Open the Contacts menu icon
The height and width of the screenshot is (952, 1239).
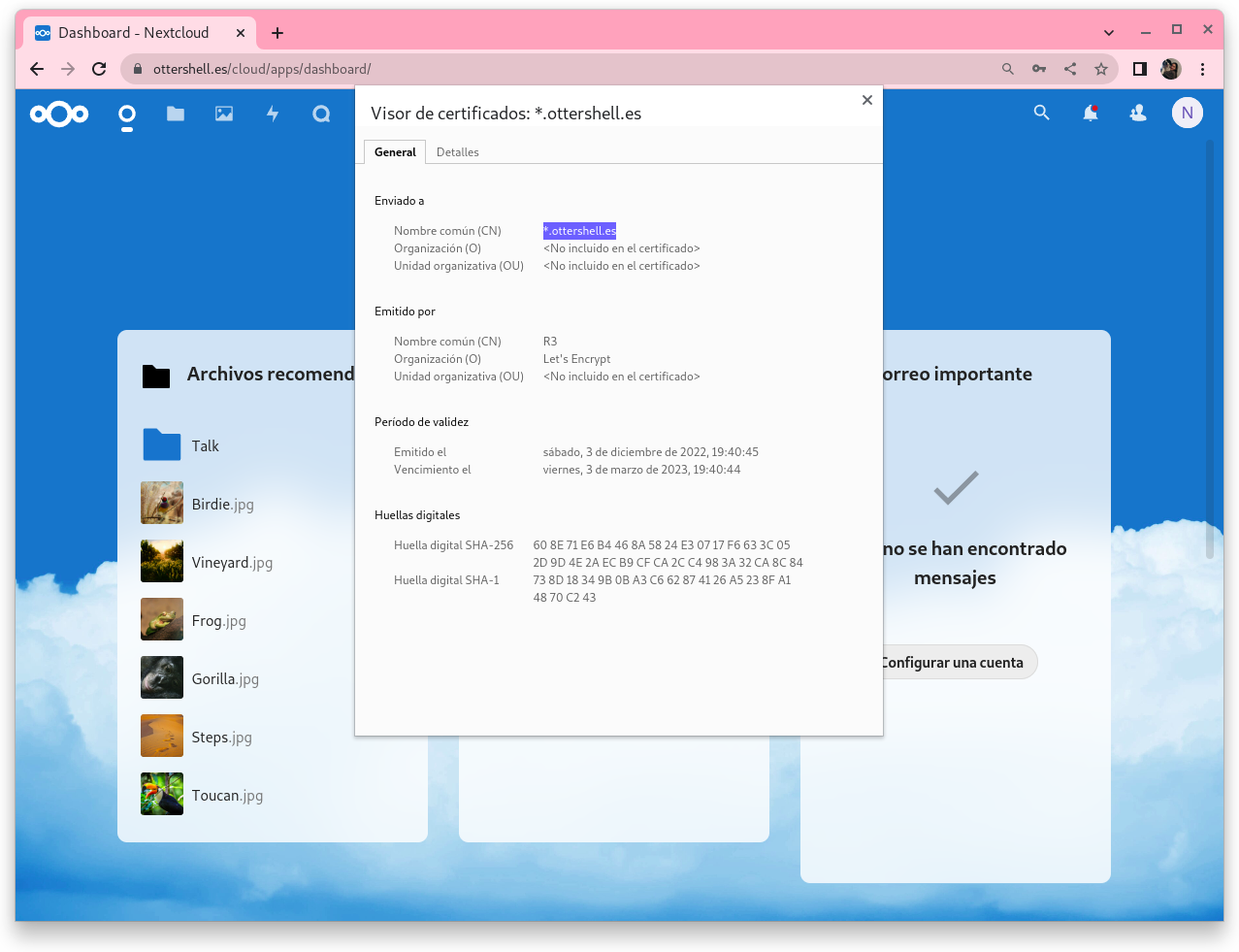(1138, 114)
